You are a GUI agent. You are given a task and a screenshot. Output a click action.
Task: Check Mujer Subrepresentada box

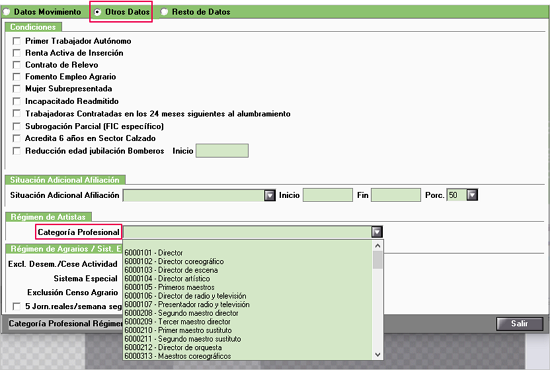[16, 89]
